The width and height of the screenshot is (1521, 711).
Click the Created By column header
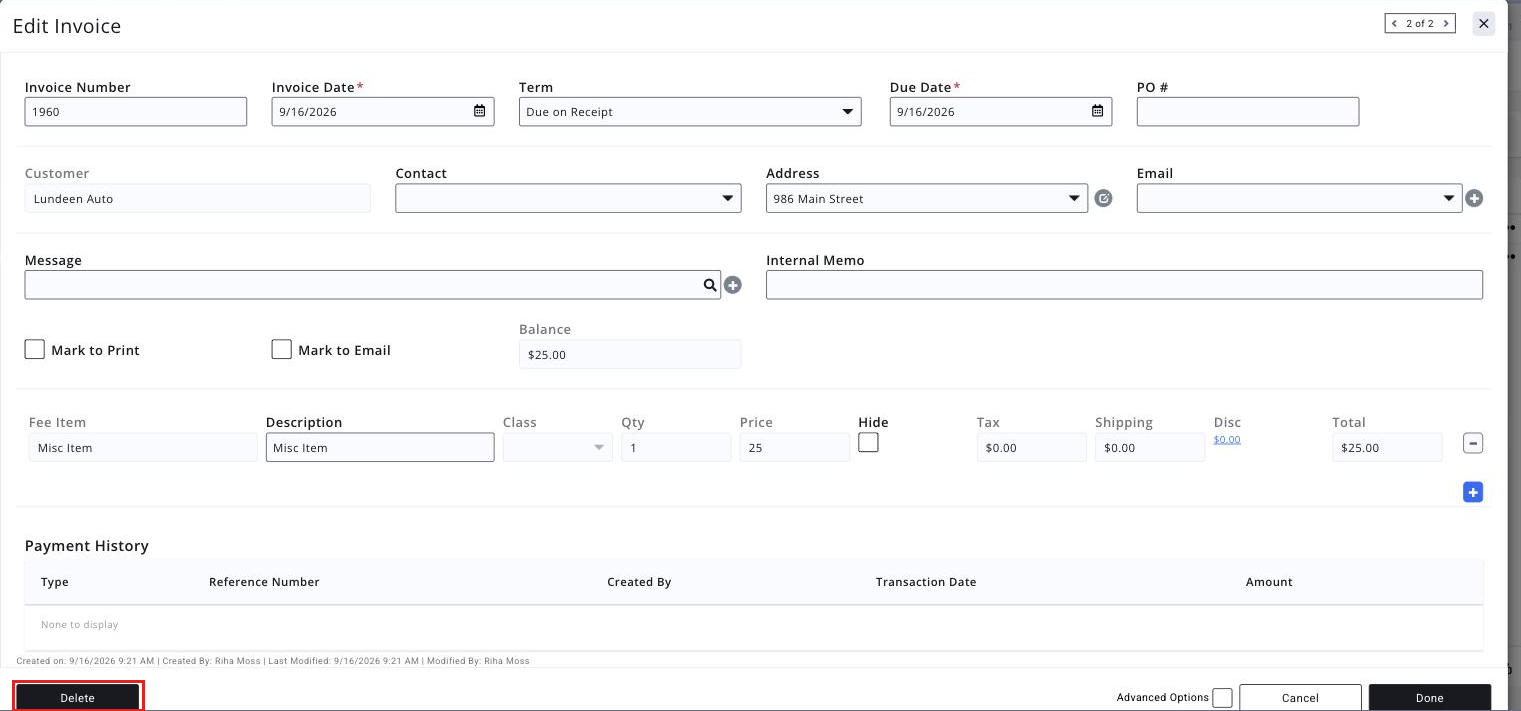pos(639,582)
